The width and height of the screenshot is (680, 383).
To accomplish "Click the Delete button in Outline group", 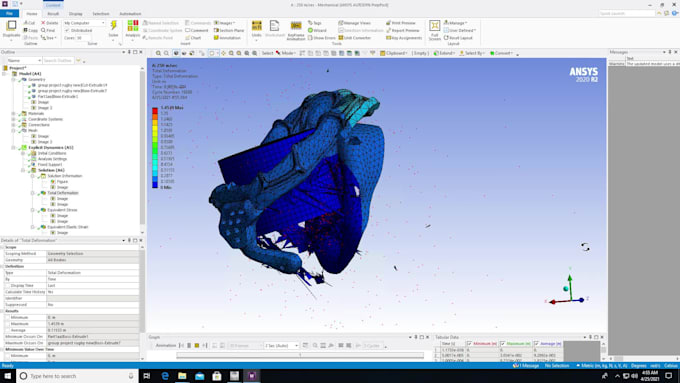I will [x=49, y=23].
